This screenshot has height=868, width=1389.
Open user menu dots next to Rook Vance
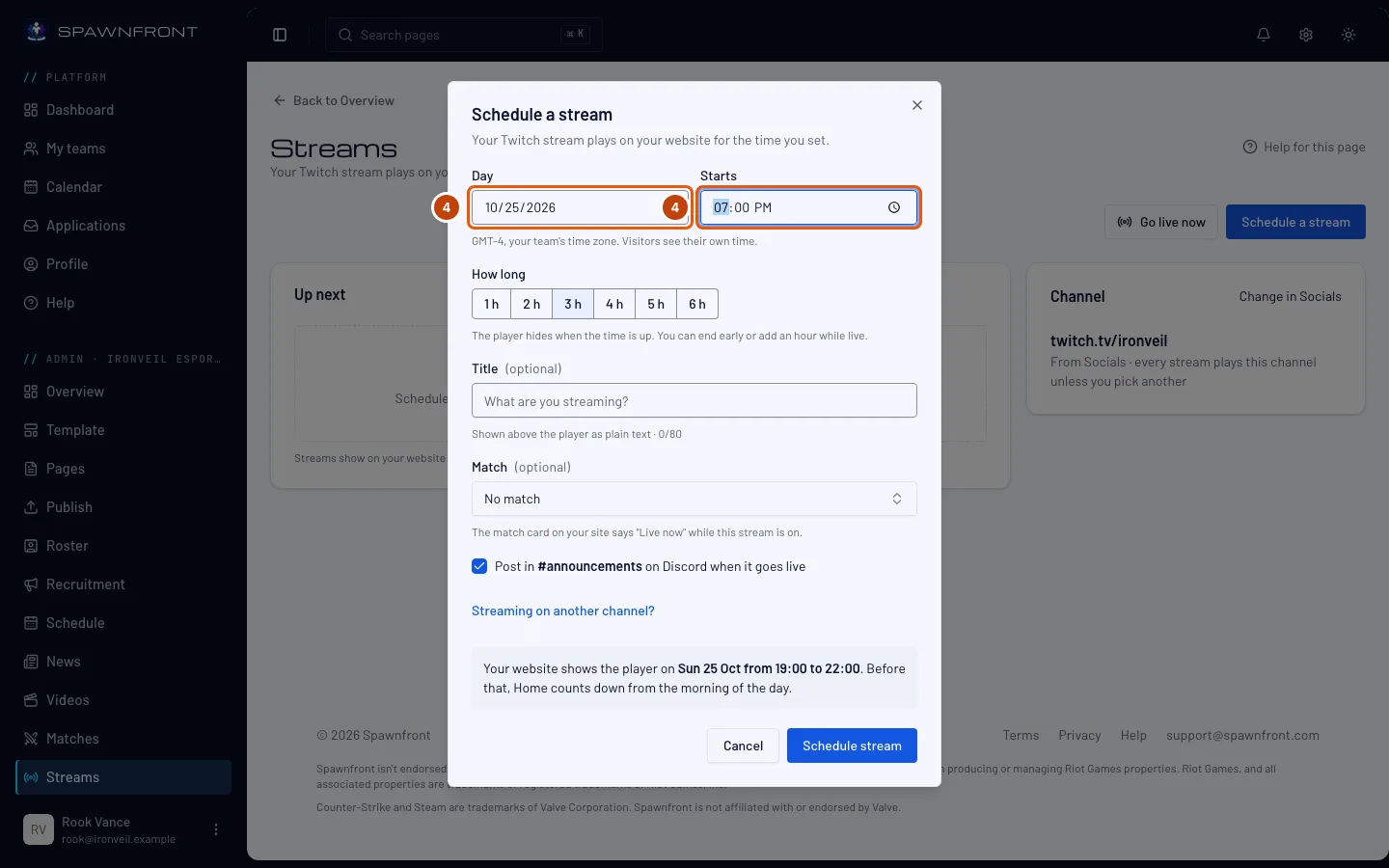pos(216,829)
